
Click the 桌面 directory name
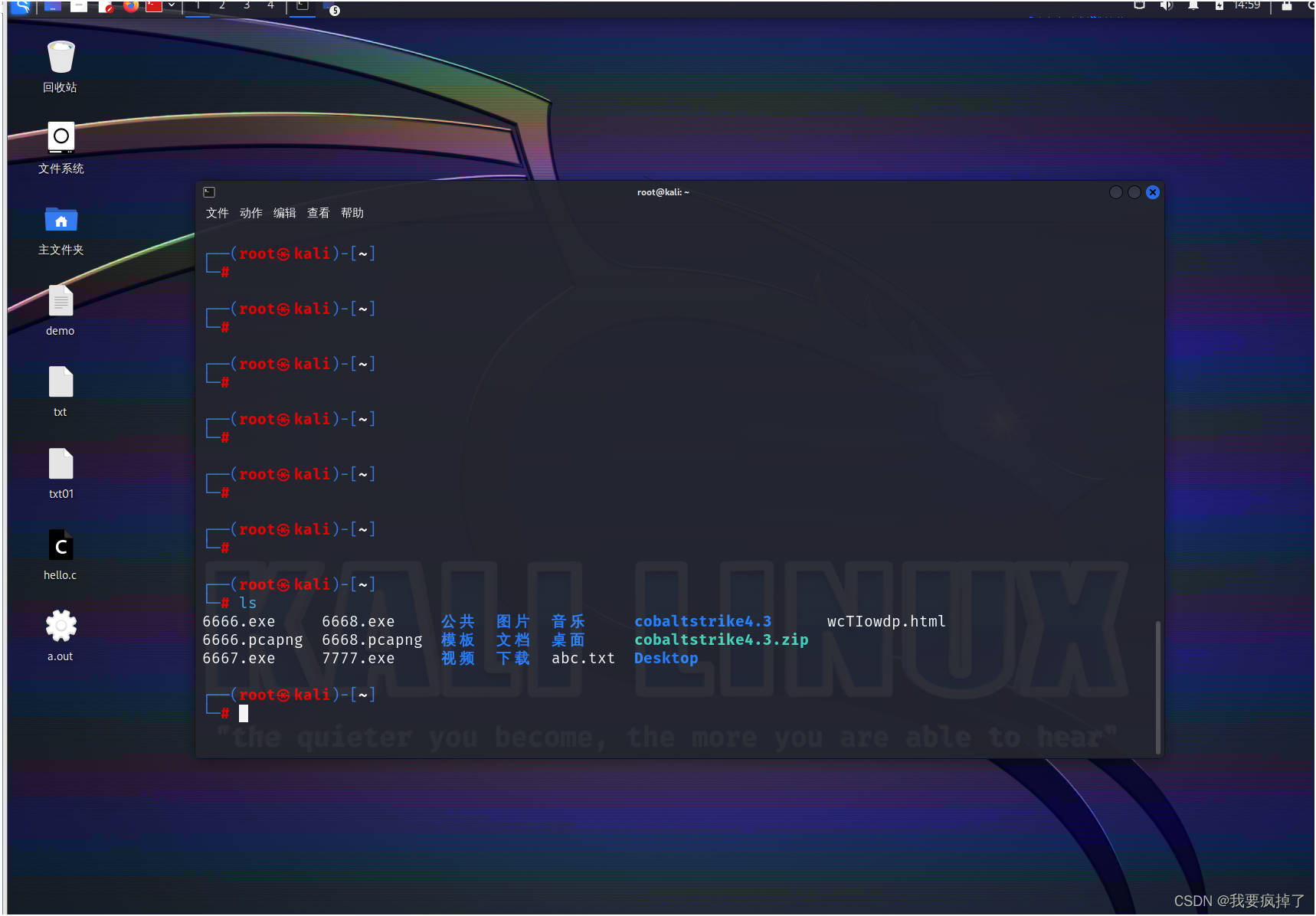pos(568,640)
